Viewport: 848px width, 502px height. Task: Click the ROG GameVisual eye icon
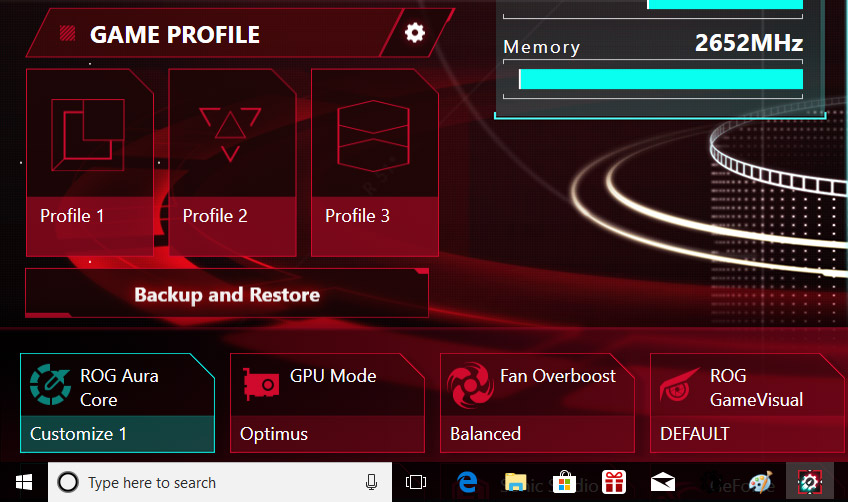678,385
